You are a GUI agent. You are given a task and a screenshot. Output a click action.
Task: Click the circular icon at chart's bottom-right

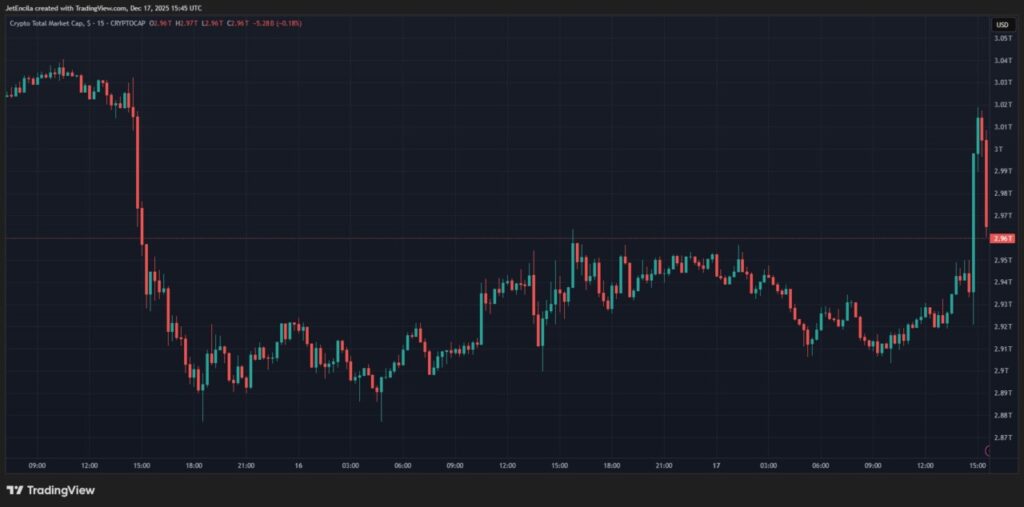[x=991, y=451]
